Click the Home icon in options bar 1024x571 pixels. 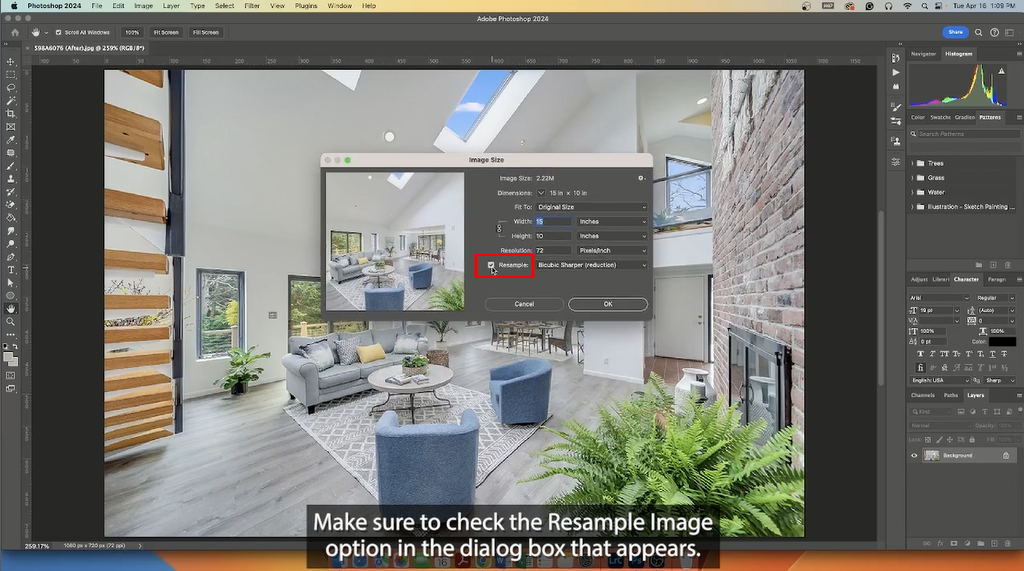pos(15,32)
